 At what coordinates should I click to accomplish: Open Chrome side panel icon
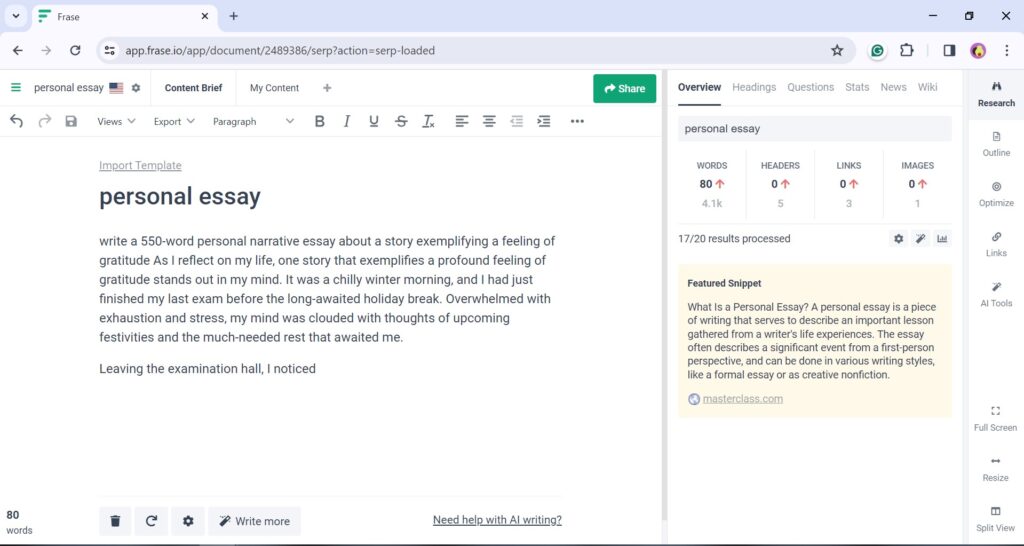(x=949, y=50)
